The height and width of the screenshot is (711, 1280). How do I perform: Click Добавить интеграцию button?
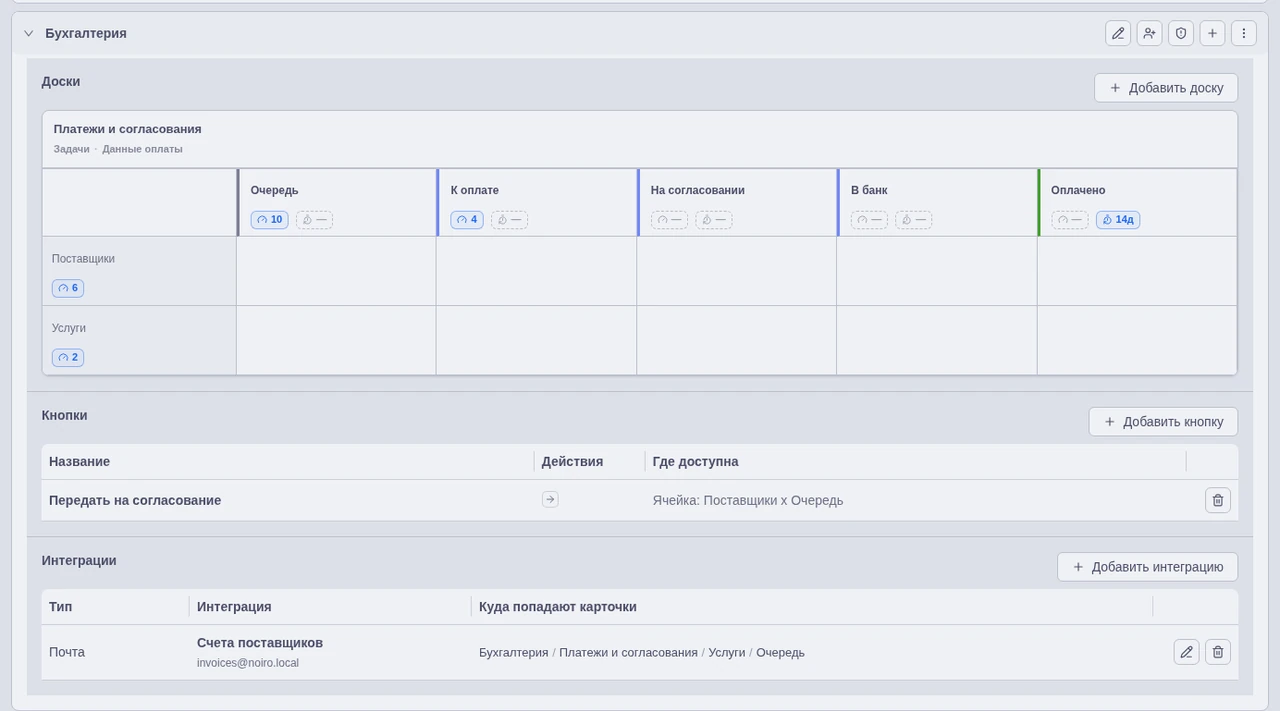(1147, 566)
